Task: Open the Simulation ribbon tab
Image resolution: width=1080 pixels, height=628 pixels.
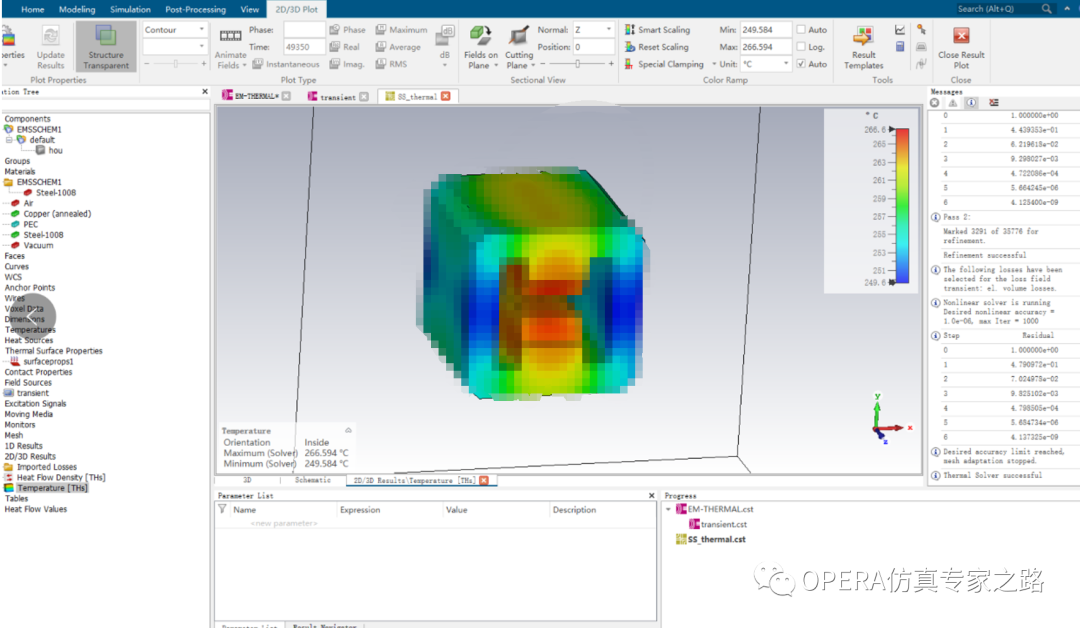Action: click(130, 9)
